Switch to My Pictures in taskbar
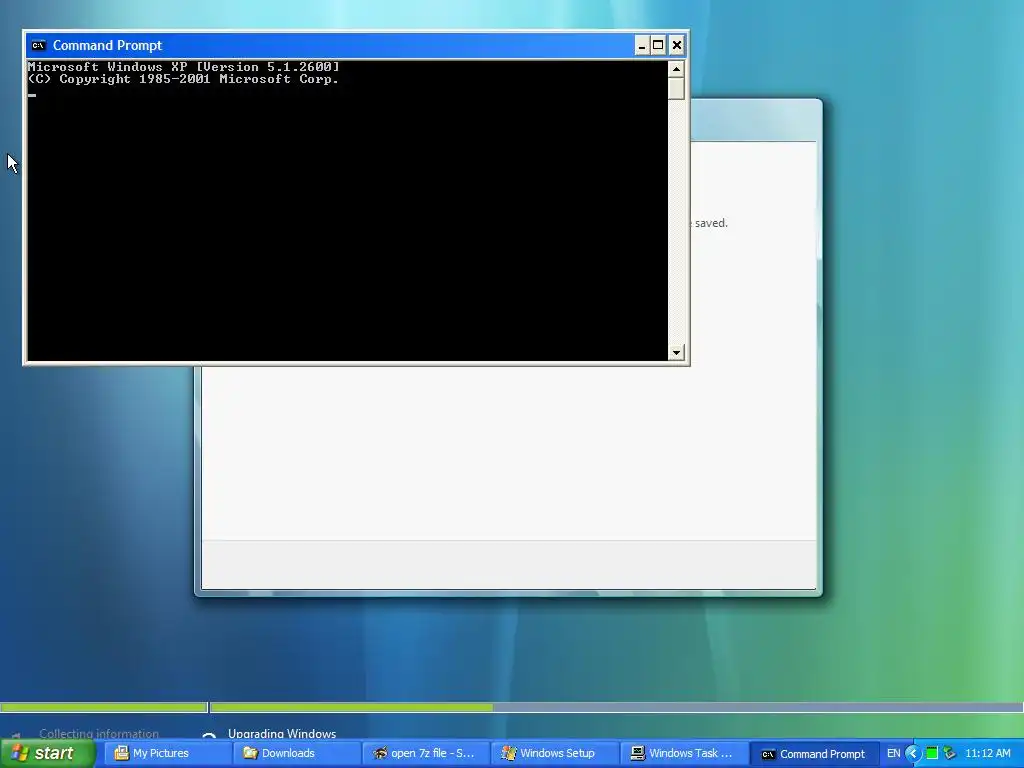1024x768 pixels. 167,753
